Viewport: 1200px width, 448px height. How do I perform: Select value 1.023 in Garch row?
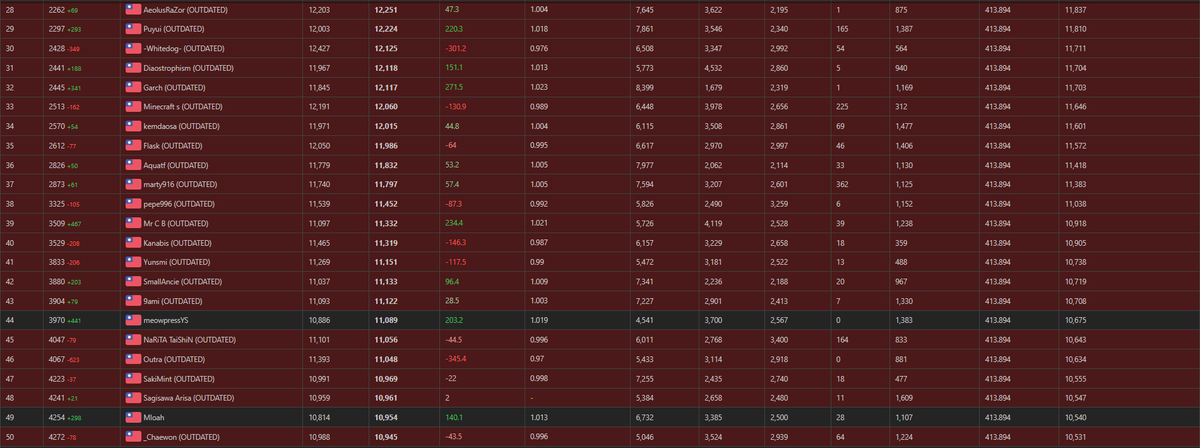tap(539, 87)
